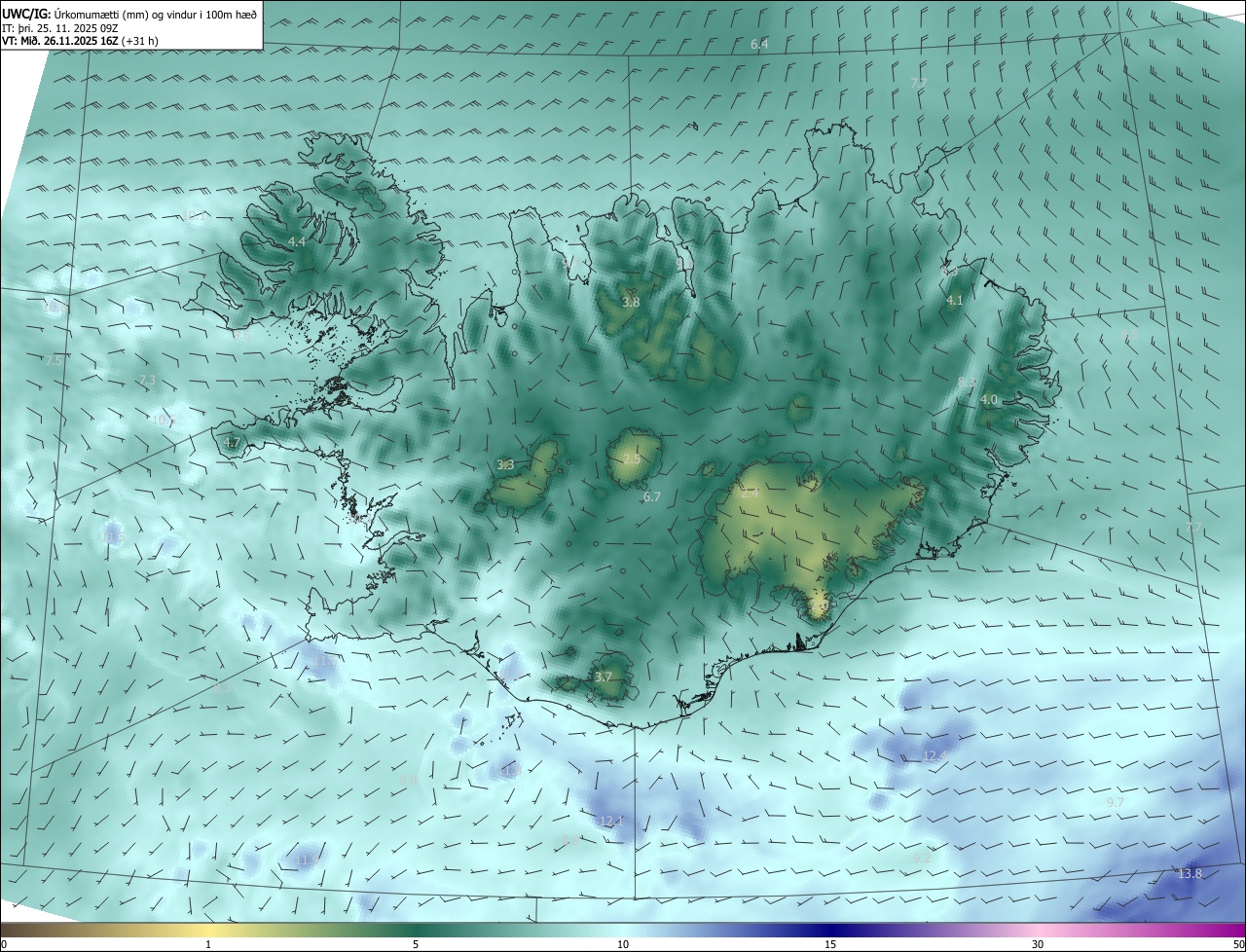
Task: Click the 'VT: Mið. 26.11.2025 16Z (+31 h)' line
Action: (81, 41)
